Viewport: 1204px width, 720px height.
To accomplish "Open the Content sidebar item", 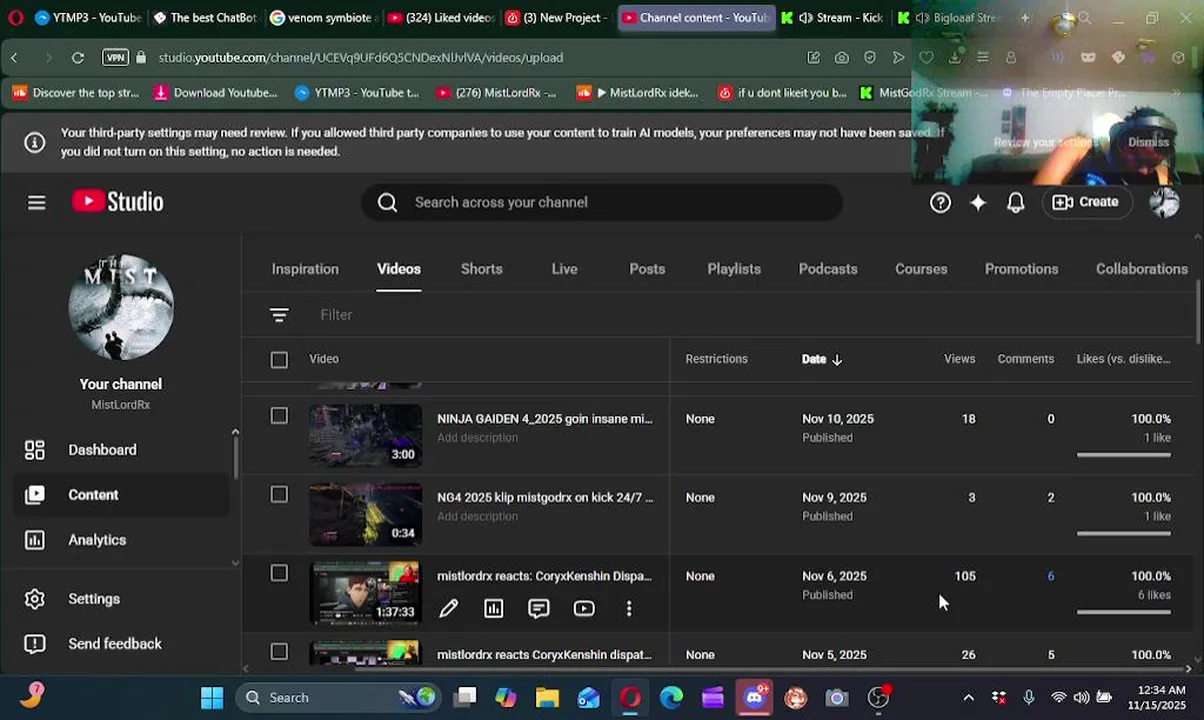I will pyautogui.click(x=121, y=495).
